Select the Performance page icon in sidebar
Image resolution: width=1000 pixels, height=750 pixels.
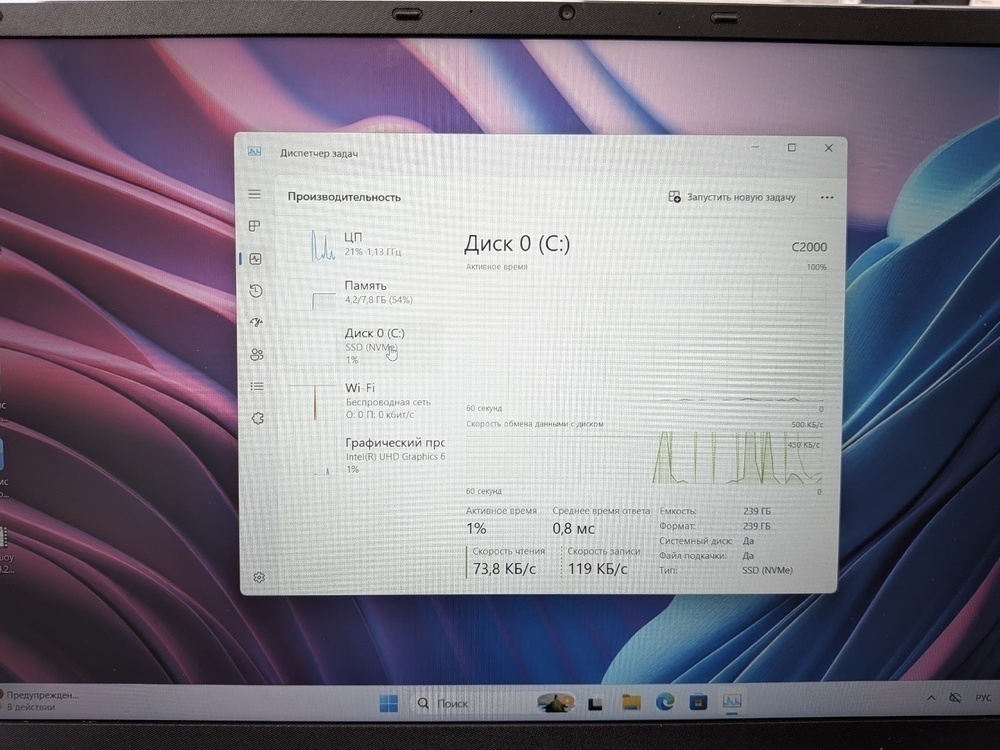point(256,258)
